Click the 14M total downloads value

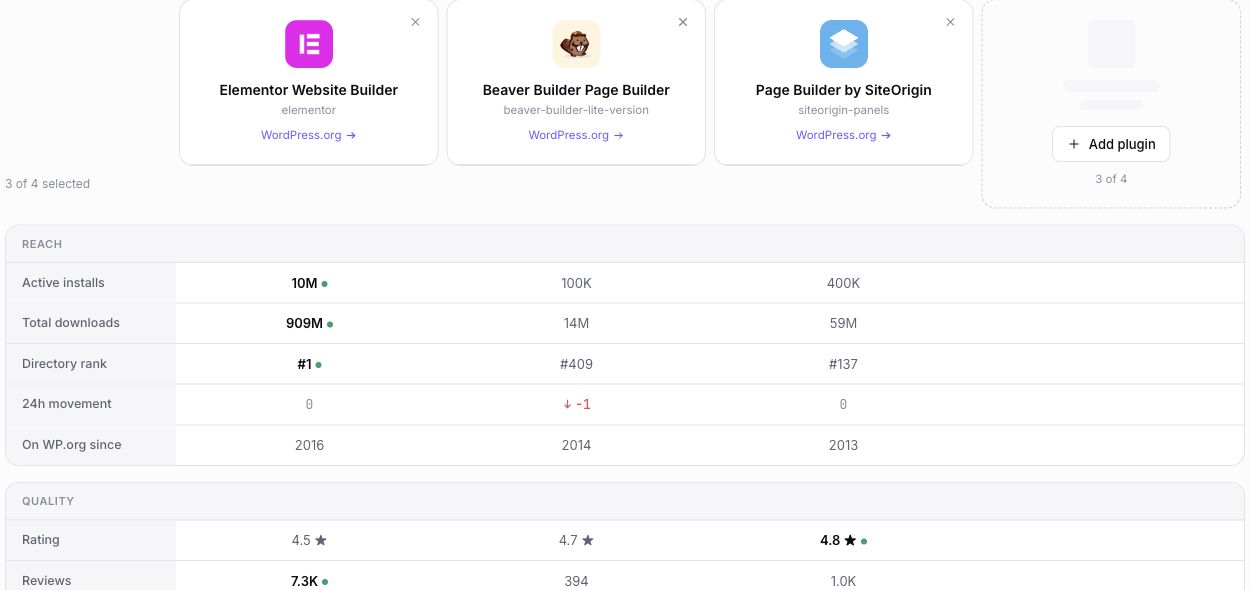[x=576, y=323]
